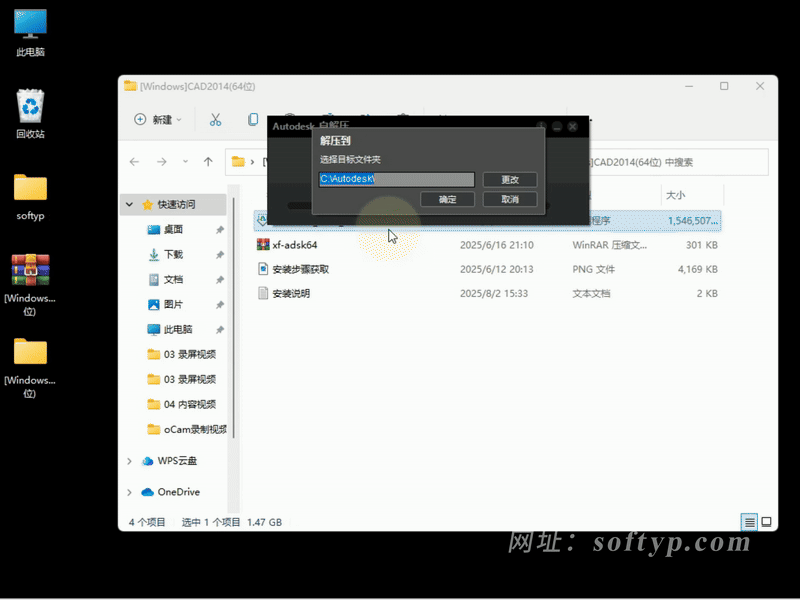The width and height of the screenshot is (800, 600).
Task: Open 文档 in quick access
Action: (x=173, y=280)
